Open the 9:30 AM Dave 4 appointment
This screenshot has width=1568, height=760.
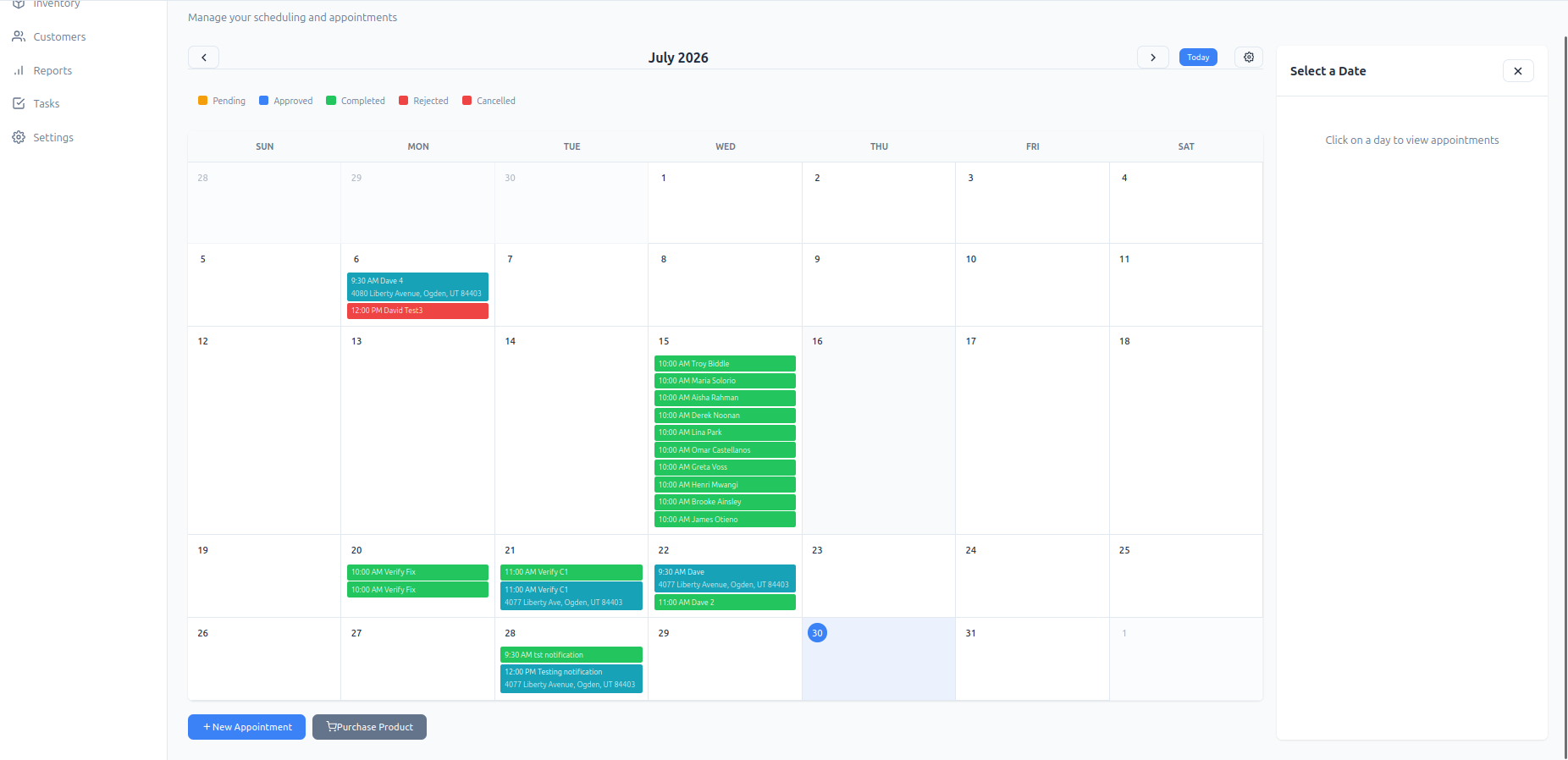pos(417,287)
